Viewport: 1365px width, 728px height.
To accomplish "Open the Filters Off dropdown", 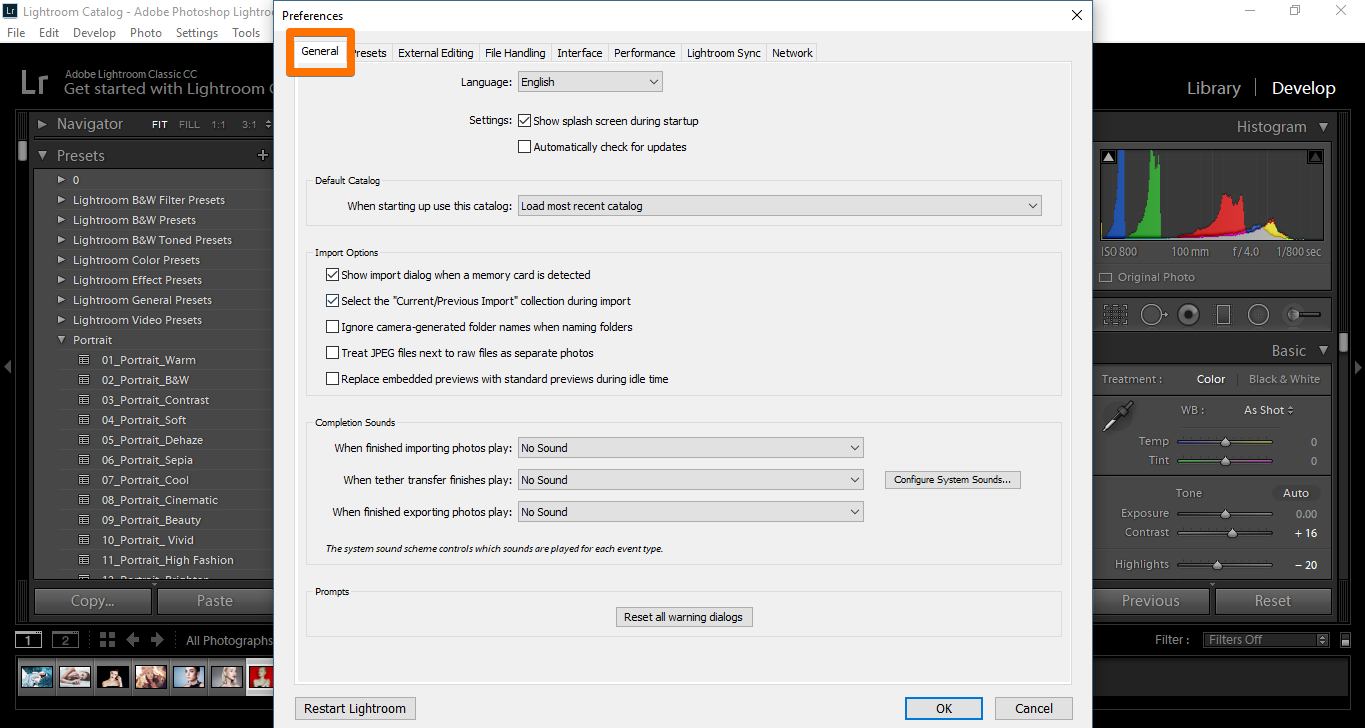I will pyautogui.click(x=1266, y=640).
